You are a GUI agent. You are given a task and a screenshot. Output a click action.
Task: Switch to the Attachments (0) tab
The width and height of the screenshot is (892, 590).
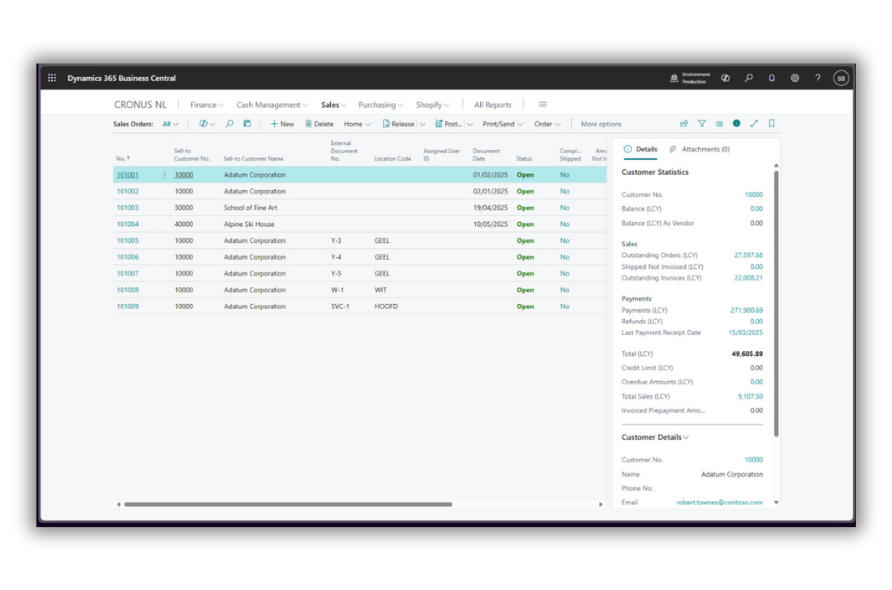click(700, 149)
